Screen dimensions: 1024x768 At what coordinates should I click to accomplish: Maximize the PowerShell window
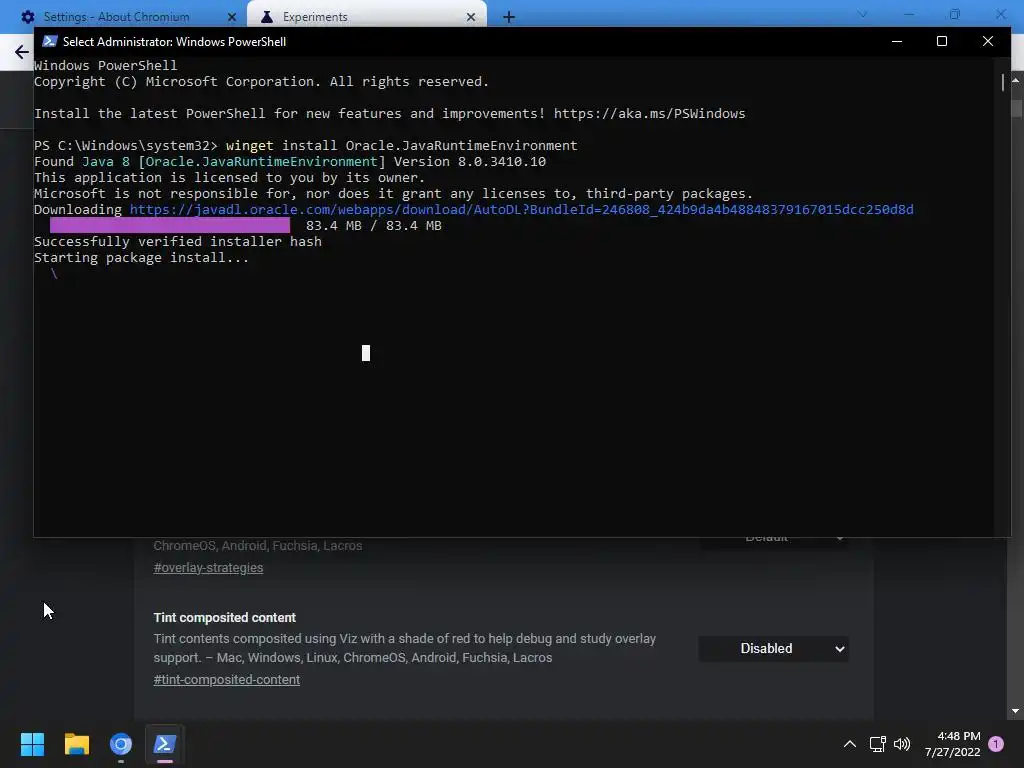click(942, 41)
